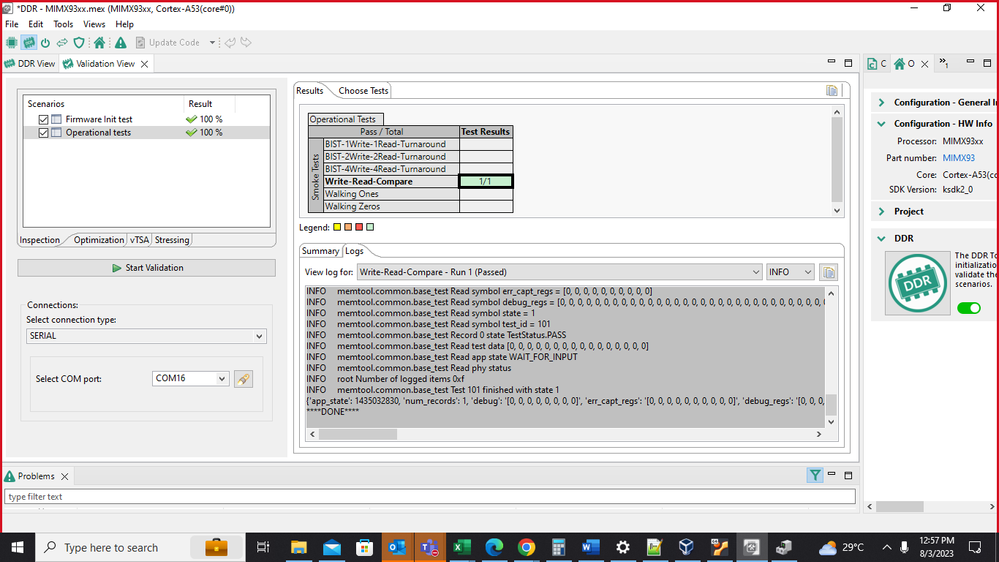
Task: Open the Tools menu
Action: 63,24
